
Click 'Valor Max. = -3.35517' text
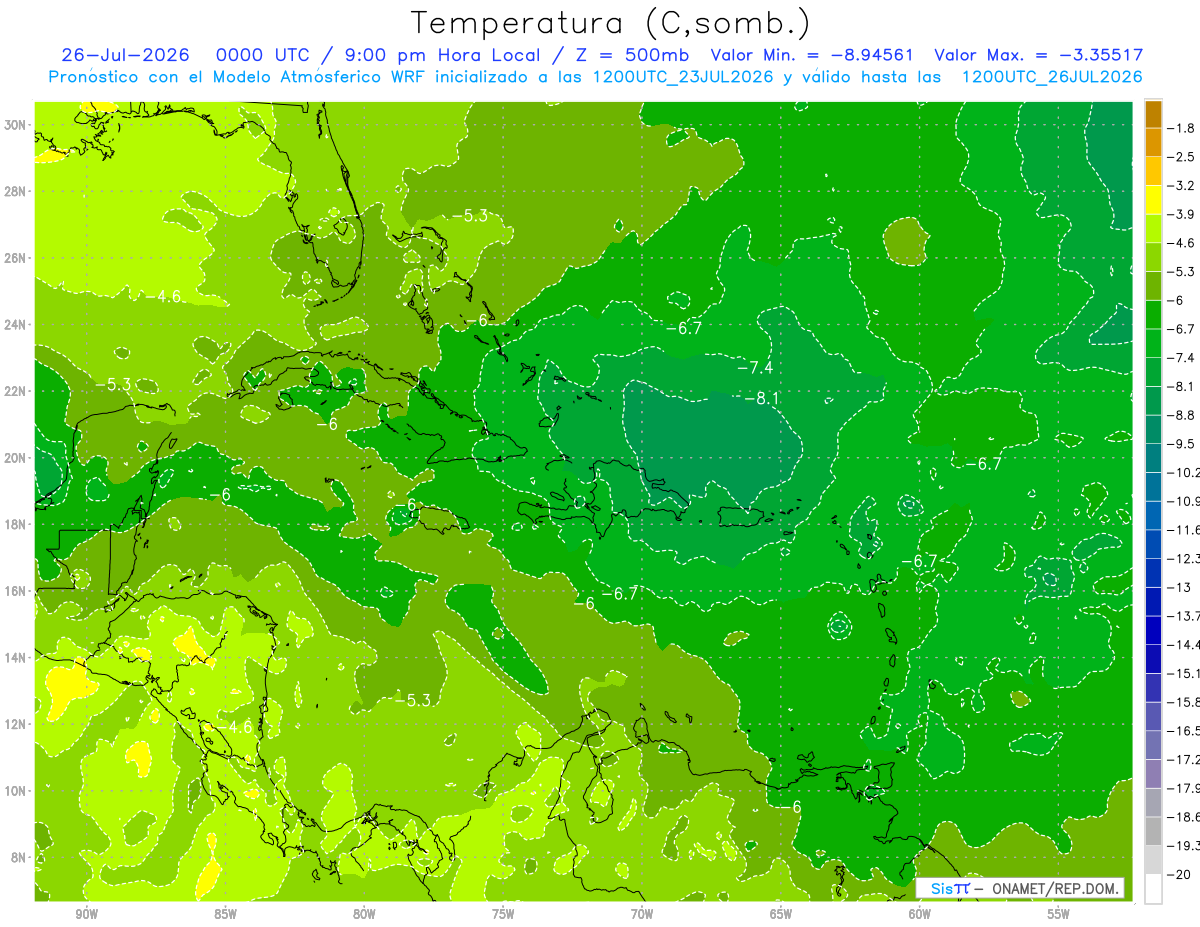1038,55
